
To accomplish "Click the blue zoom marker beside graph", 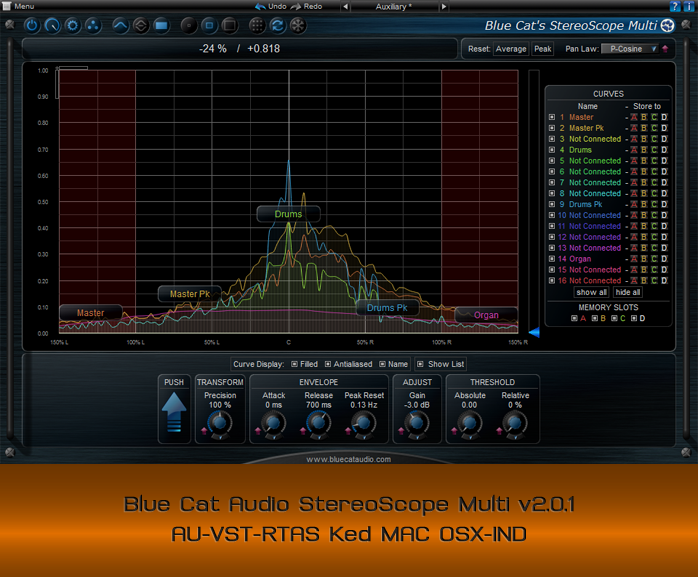I will (x=534, y=332).
